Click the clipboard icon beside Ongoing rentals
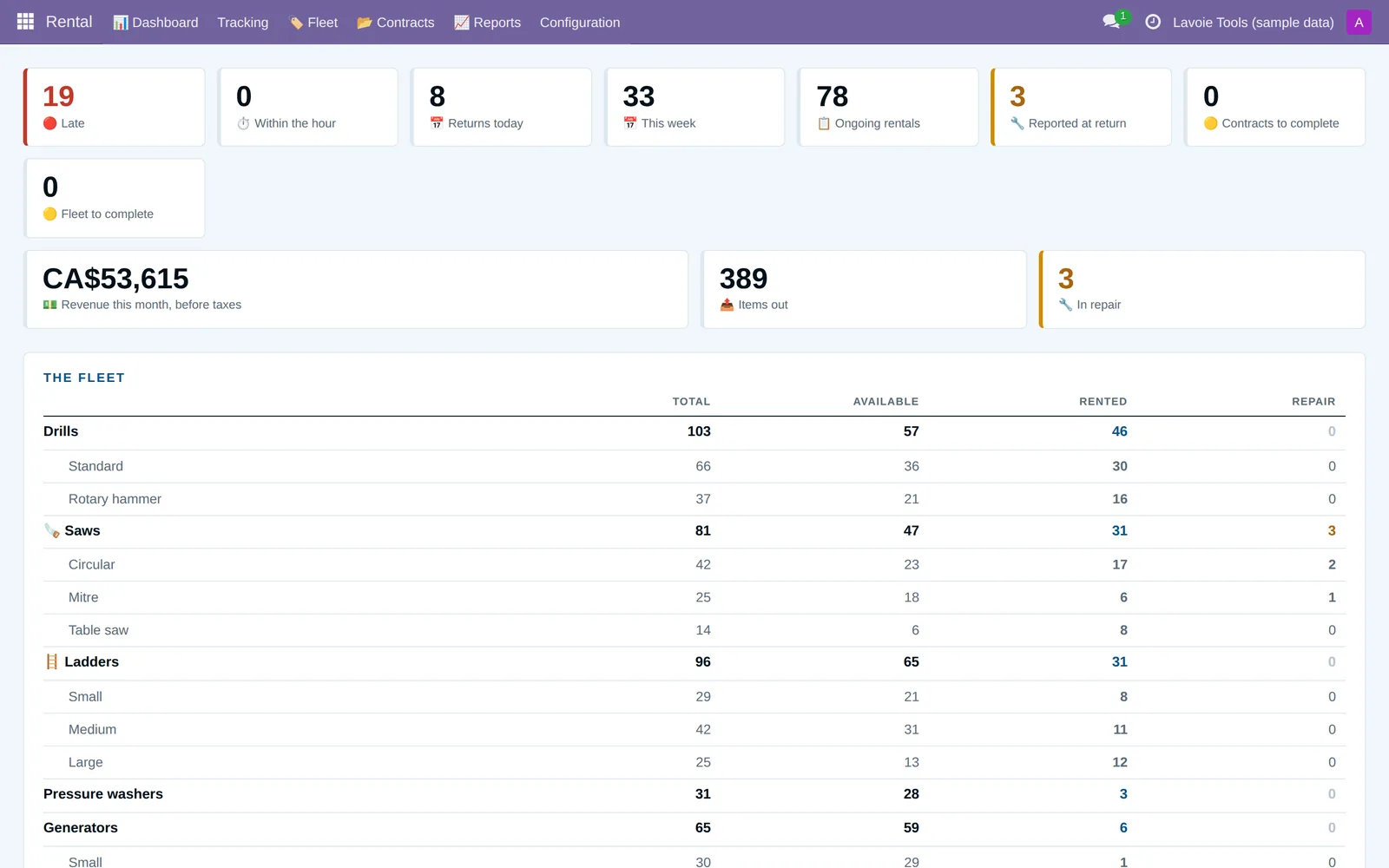Screen dimensions: 1389x868 pyautogui.click(x=824, y=123)
